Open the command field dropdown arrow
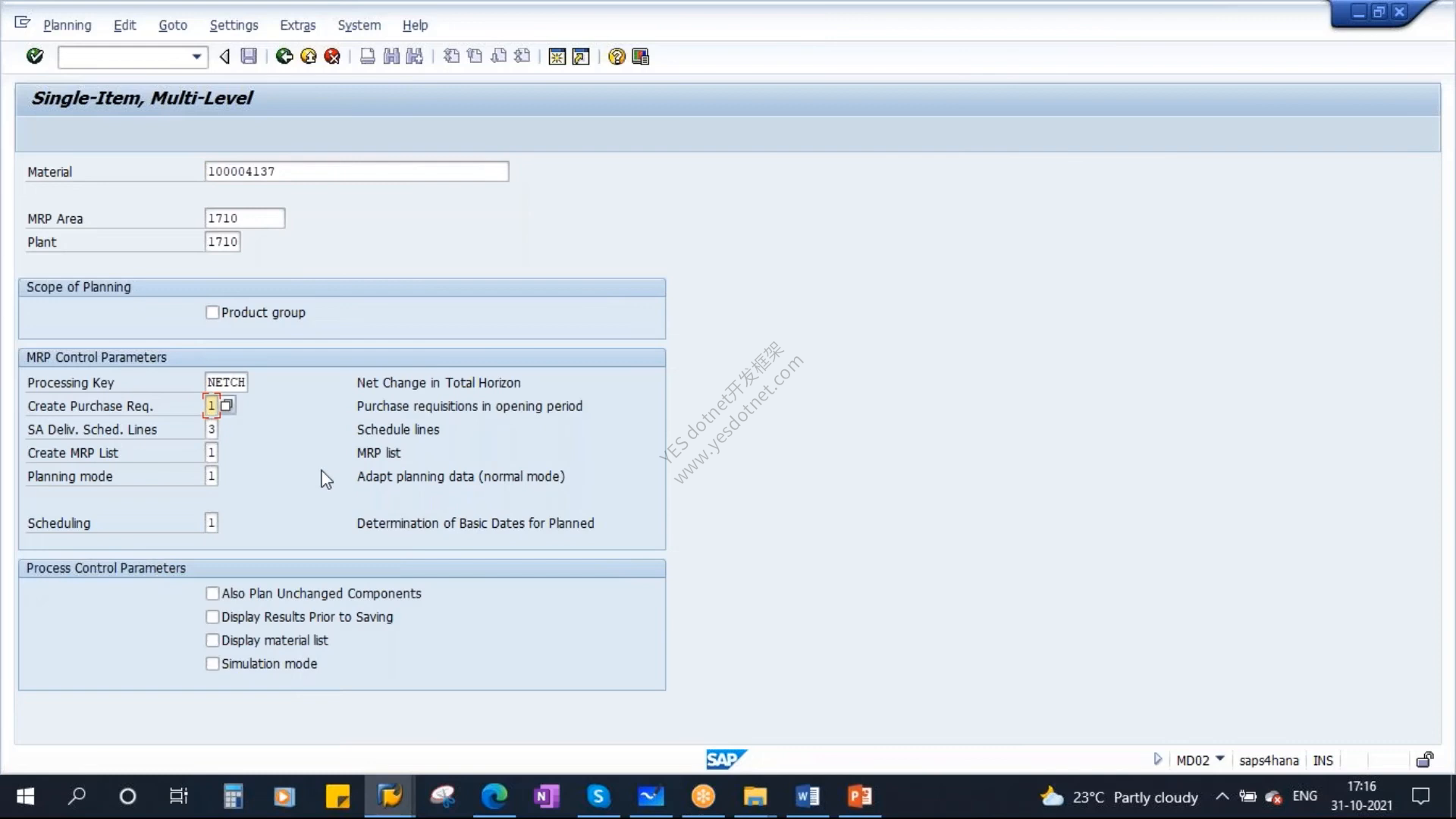1456x819 pixels. point(196,57)
